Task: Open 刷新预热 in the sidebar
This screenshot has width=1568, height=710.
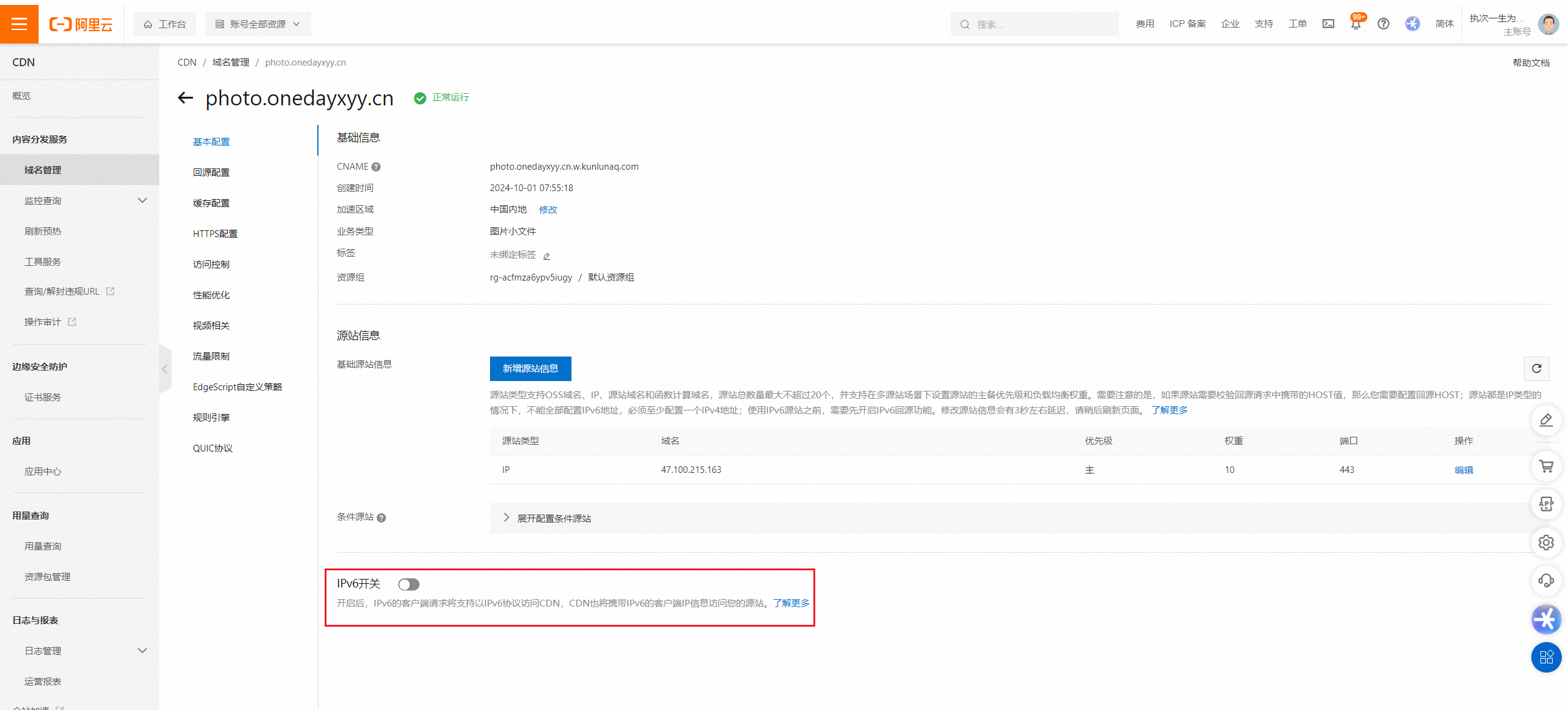Action: coord(43,231)
